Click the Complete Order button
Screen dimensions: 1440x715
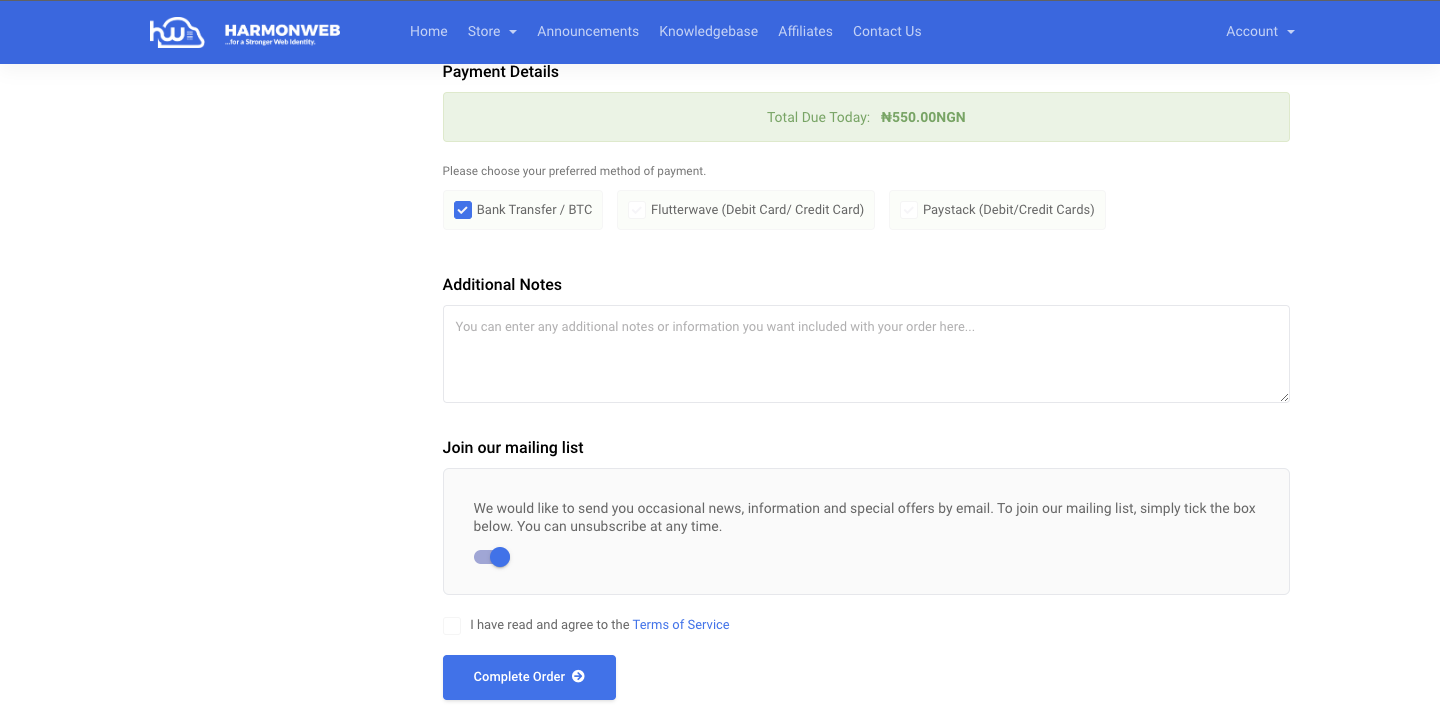coord(529,677)
